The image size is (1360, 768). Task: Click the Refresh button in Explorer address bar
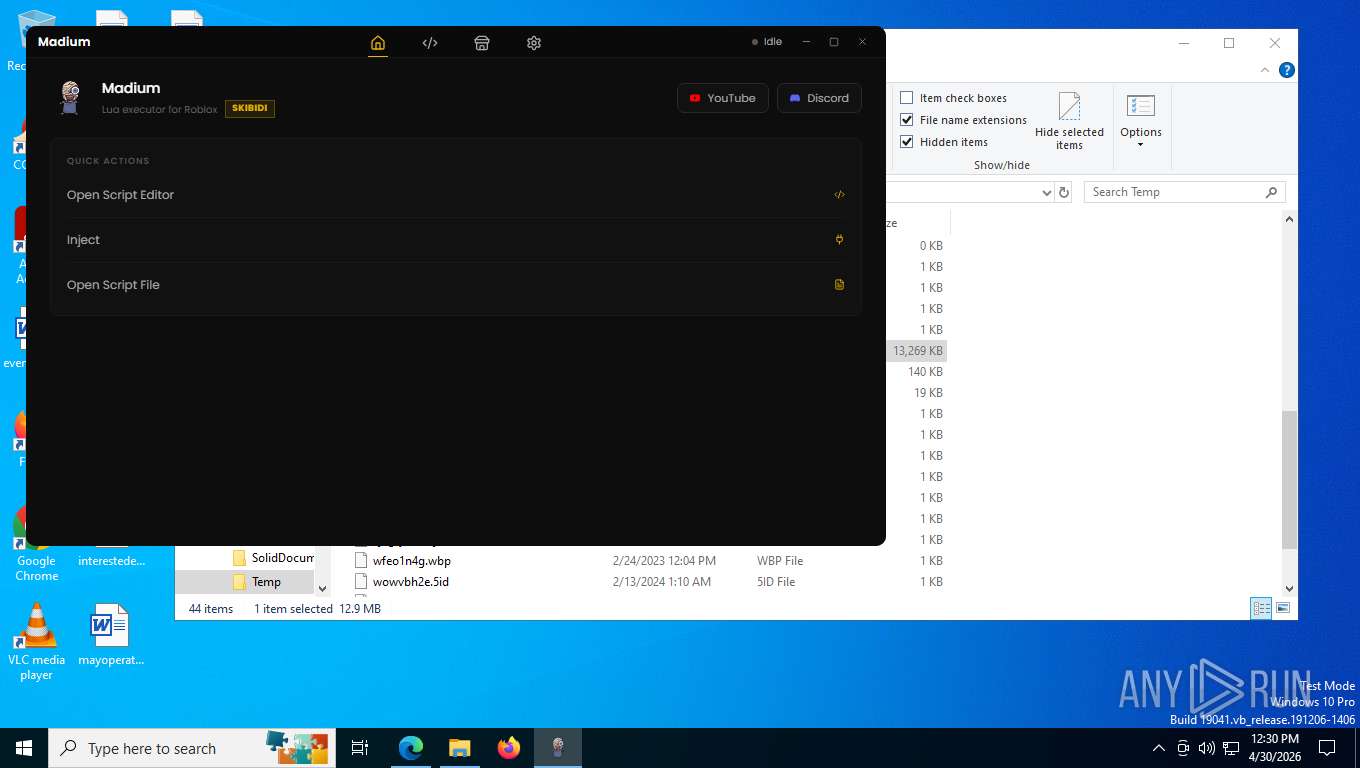[x=1064, y=192]
